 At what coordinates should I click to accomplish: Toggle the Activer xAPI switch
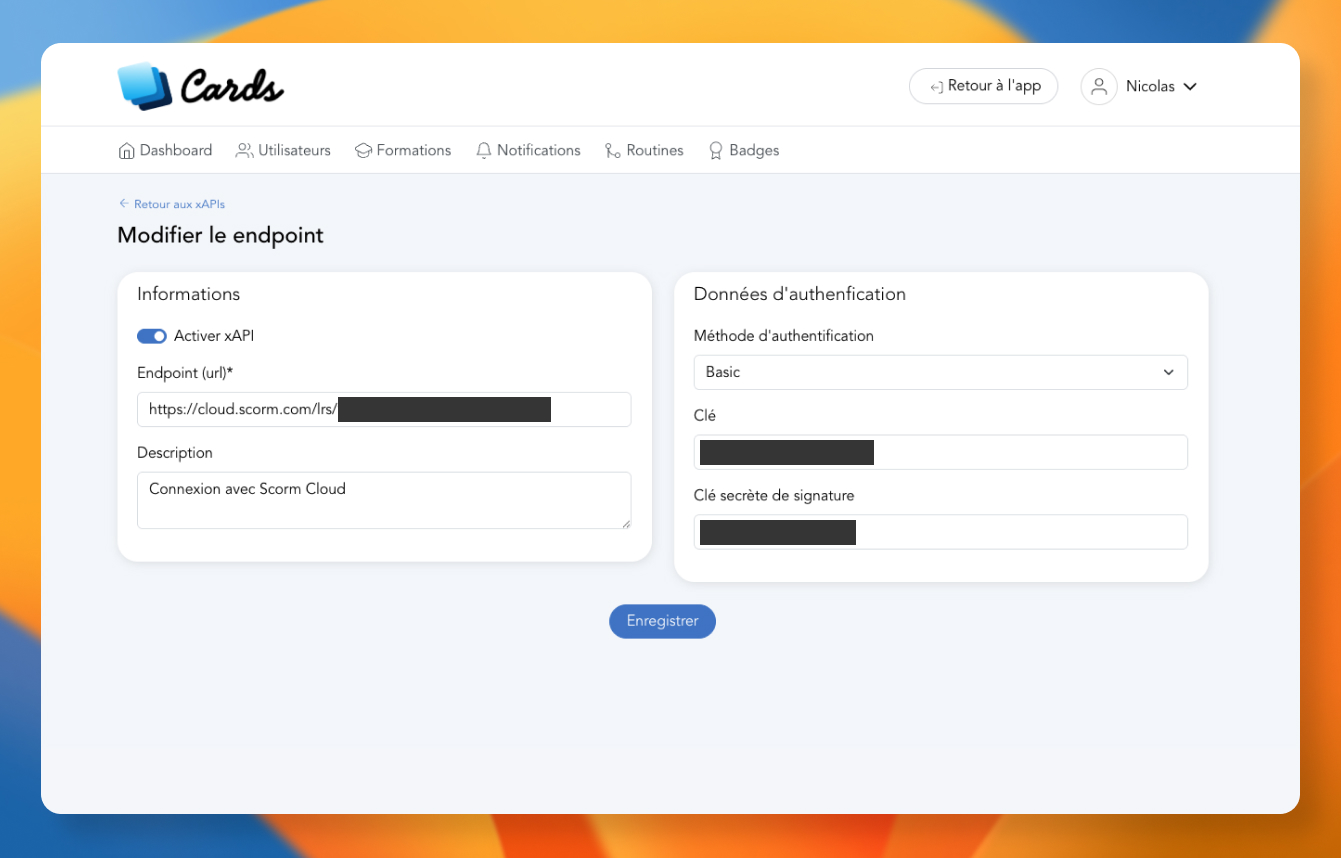pos(152,336)
